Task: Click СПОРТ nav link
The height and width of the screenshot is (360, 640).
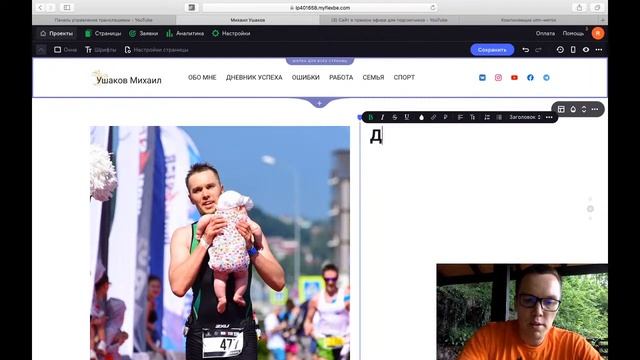Action: [404, 78]
